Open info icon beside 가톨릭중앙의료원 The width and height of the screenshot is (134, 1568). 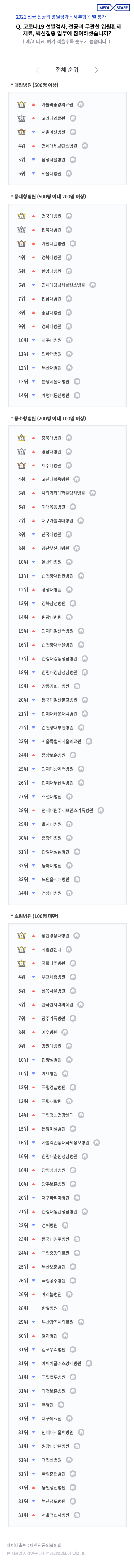pos(81,105)
